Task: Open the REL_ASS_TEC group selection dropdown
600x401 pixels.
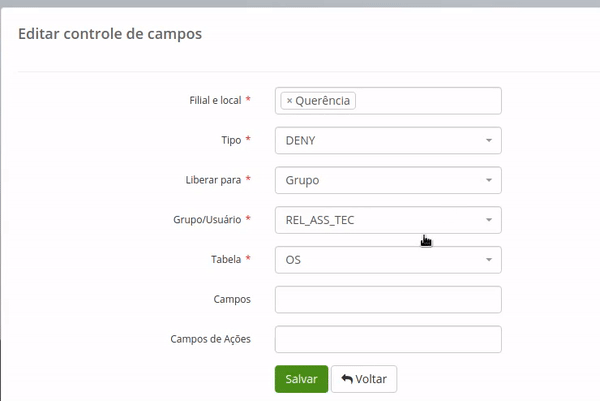Action: [380, 220]
